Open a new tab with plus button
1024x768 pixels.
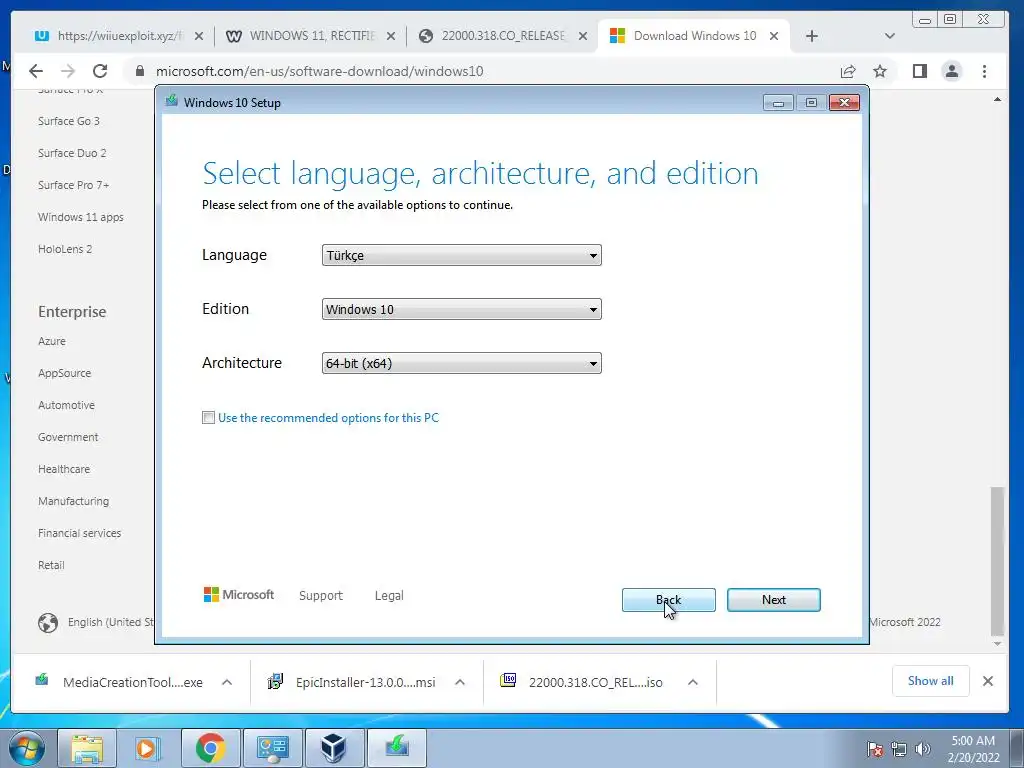click(x=812, y=36)
